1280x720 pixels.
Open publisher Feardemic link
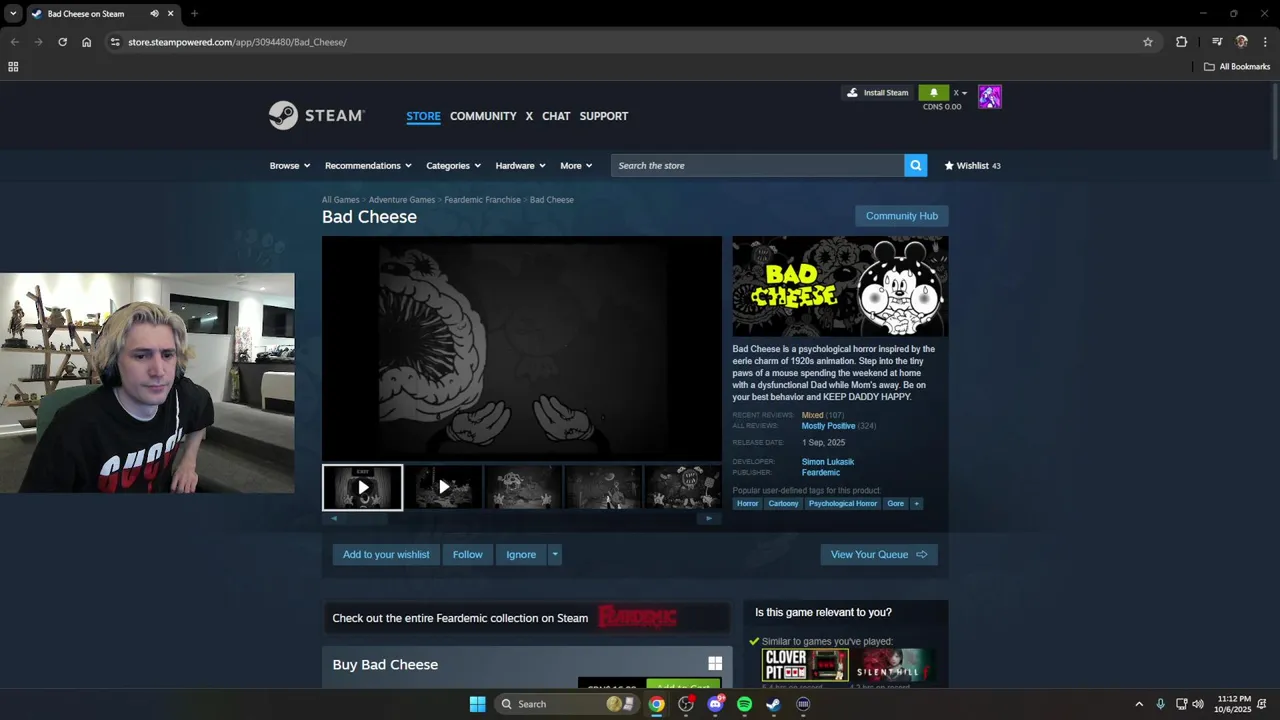pyautogui.click(x=821, y=473)
